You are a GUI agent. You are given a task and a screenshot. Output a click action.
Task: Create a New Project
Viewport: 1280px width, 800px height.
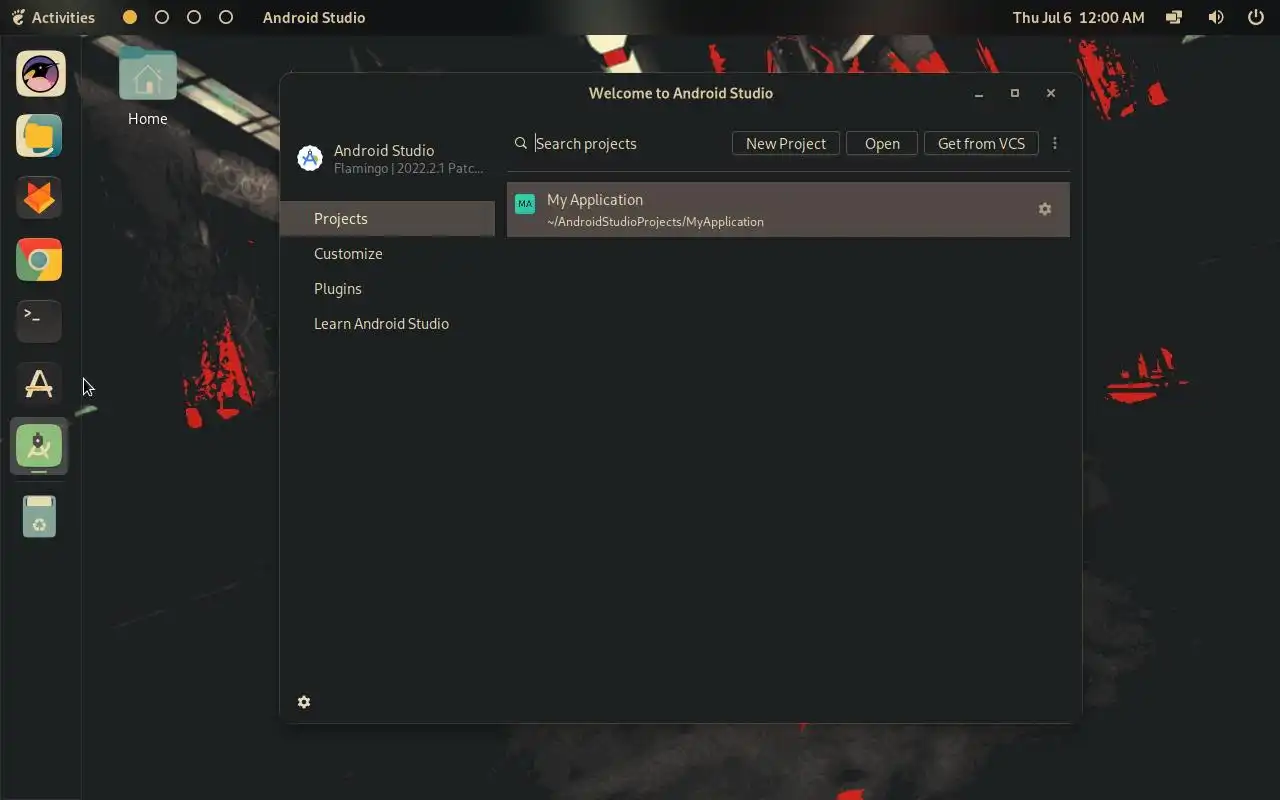786,143
